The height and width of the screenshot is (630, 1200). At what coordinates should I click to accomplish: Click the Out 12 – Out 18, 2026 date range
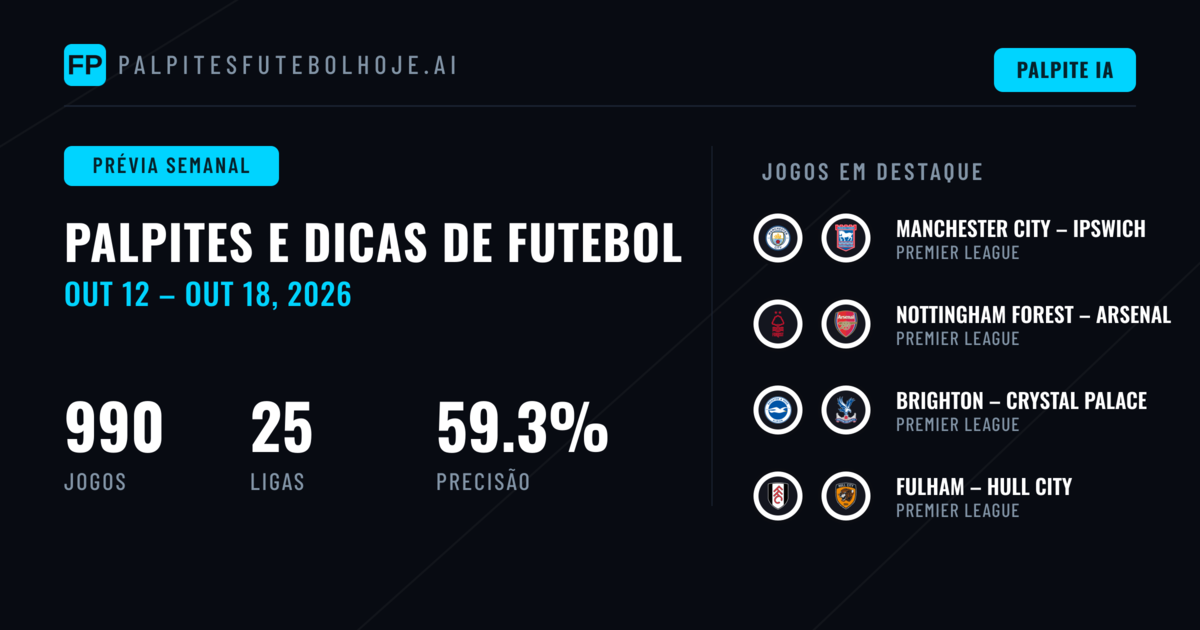pyautogui.click(x=208, y=294)
